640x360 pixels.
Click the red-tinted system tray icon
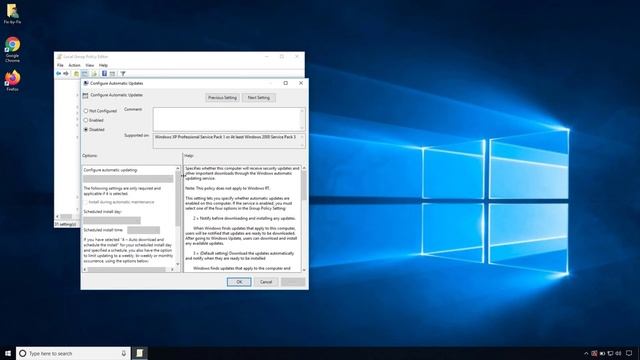pyautogui.click(x=594, y=353)
